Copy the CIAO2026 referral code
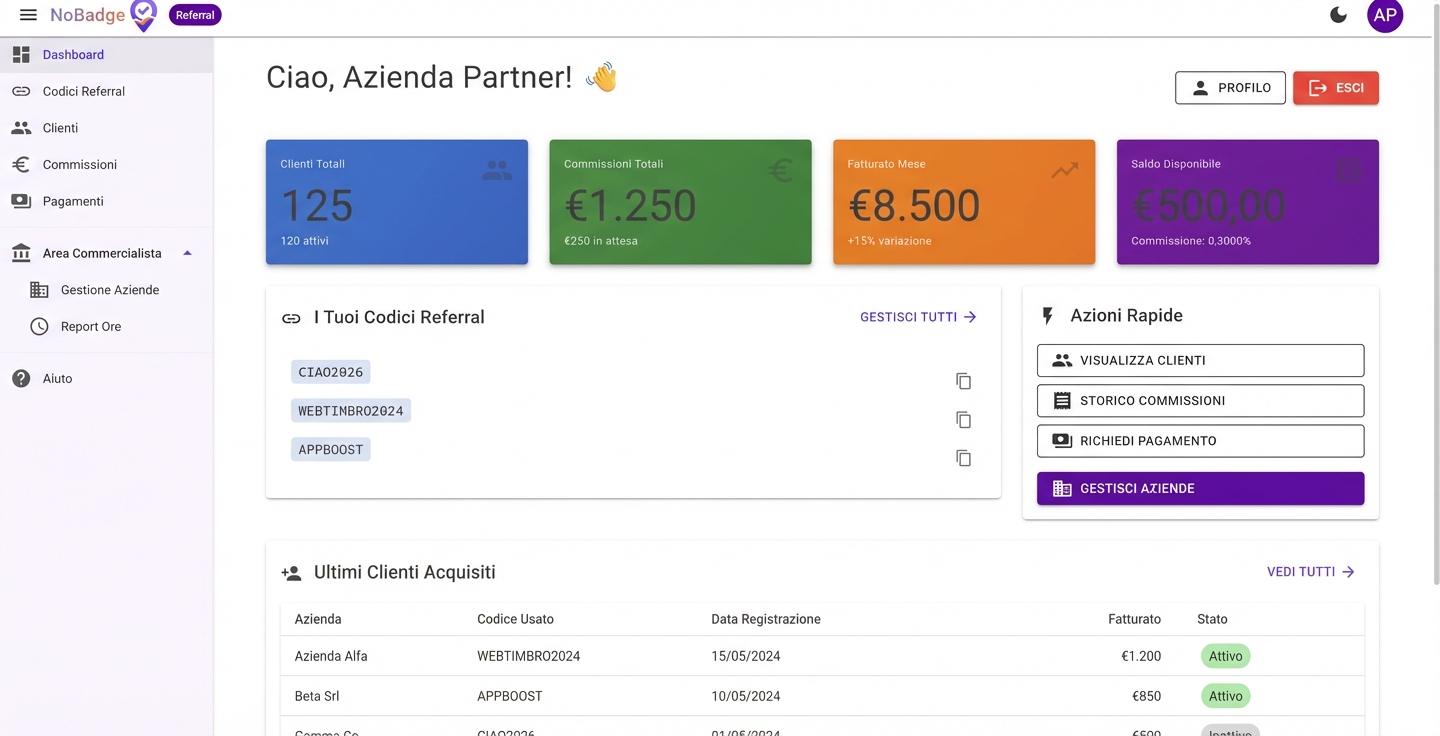The image size is (1440, 736). [x=963, y=381]
